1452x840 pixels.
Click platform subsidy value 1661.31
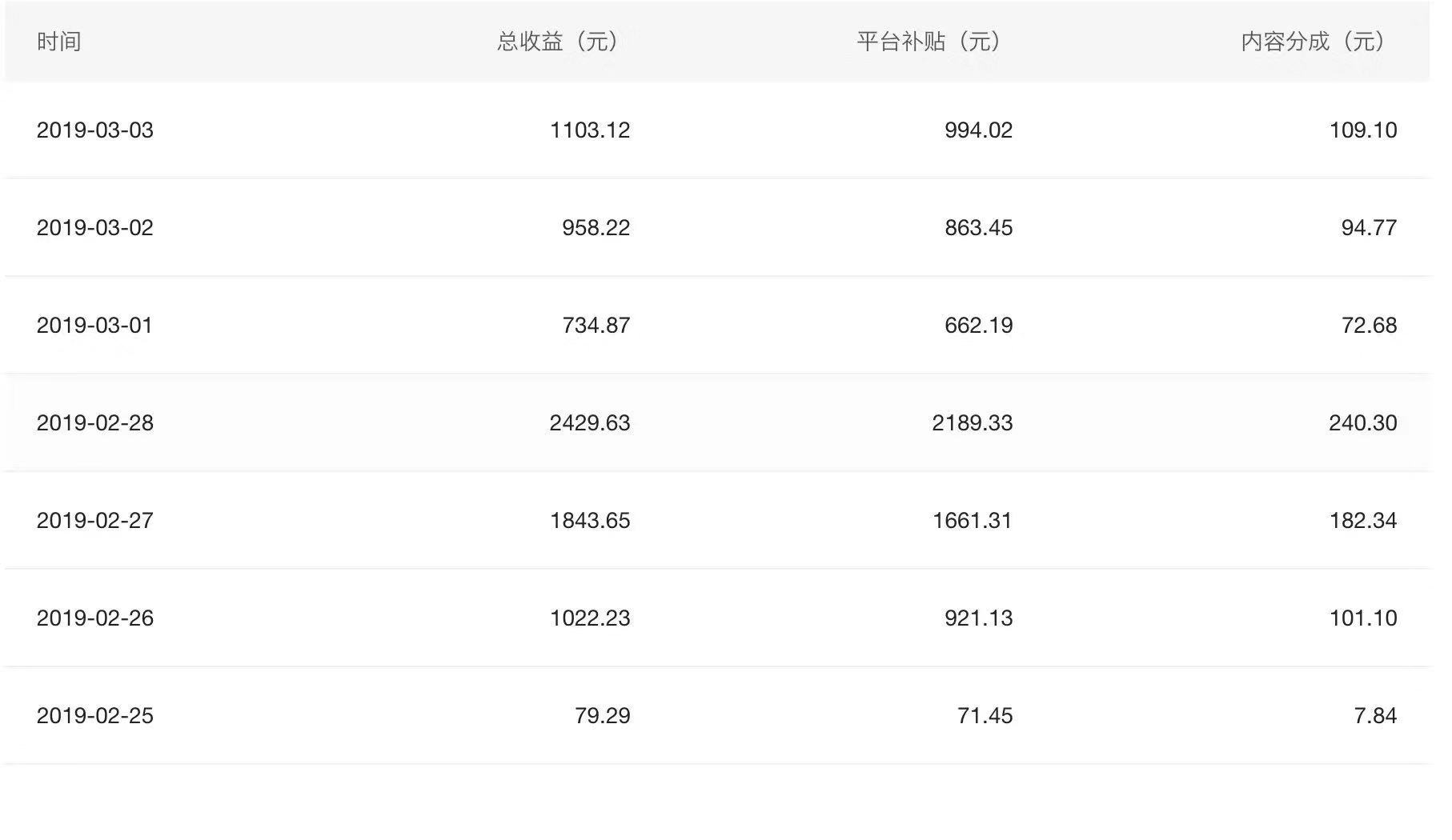click(x=973, y=521)
